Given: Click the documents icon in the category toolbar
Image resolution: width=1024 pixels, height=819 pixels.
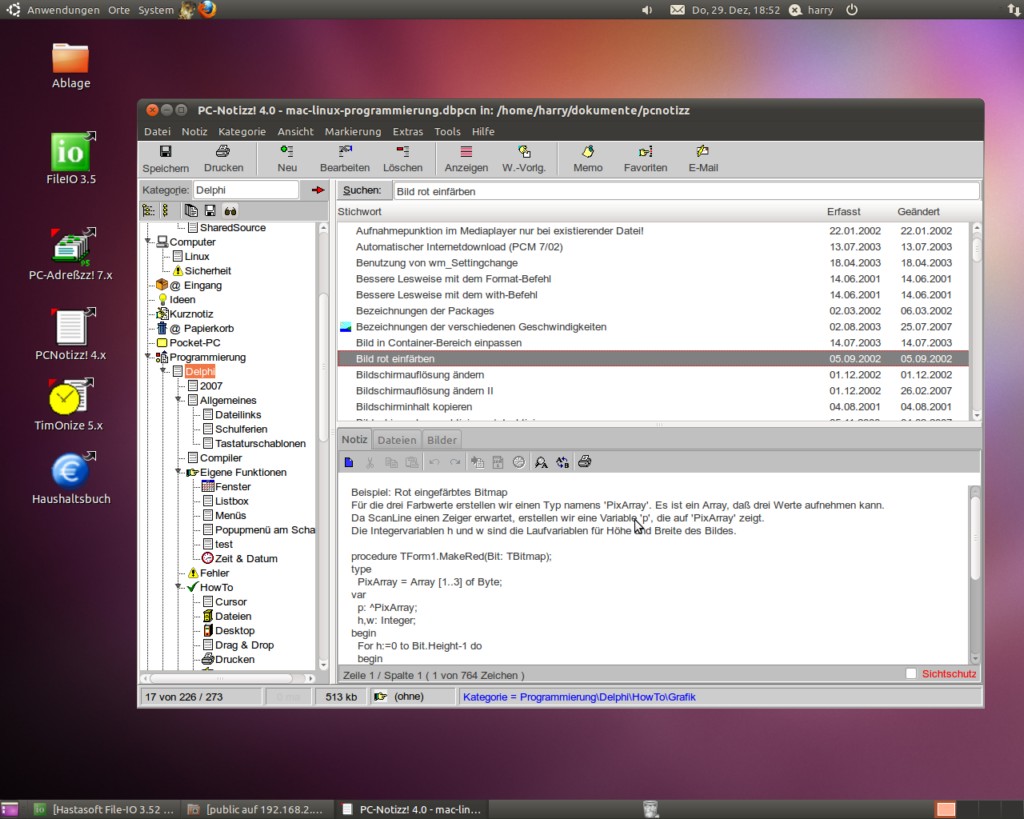Looking at the screenshot, I should pyautogui.click(x=191, y=211).
